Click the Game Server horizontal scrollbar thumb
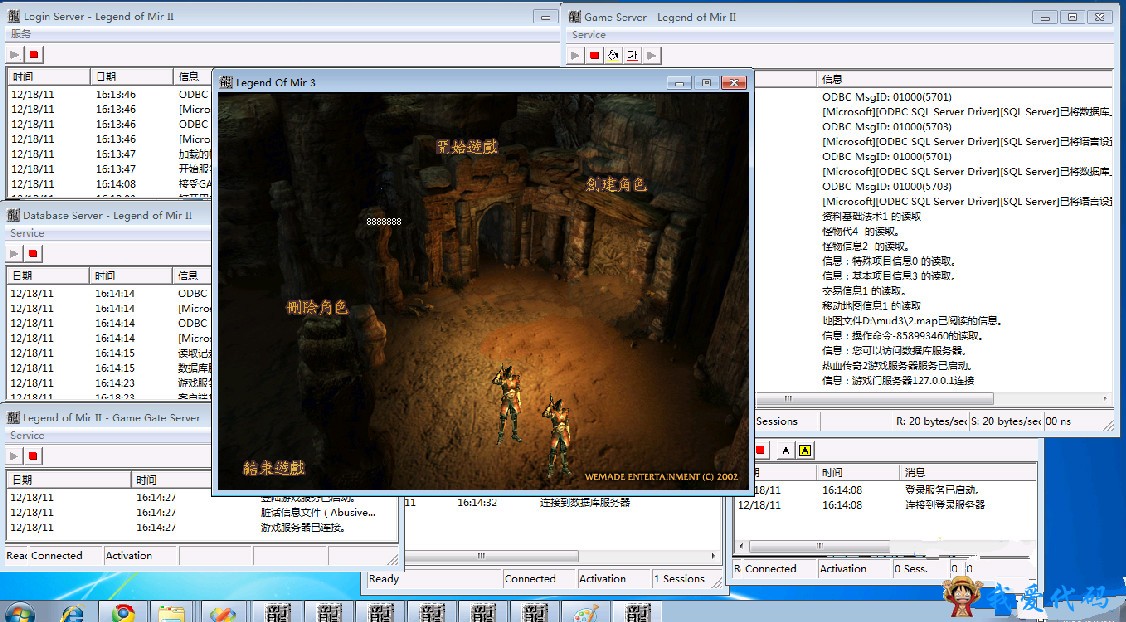The image size is (1126, 622). point(875,398)
